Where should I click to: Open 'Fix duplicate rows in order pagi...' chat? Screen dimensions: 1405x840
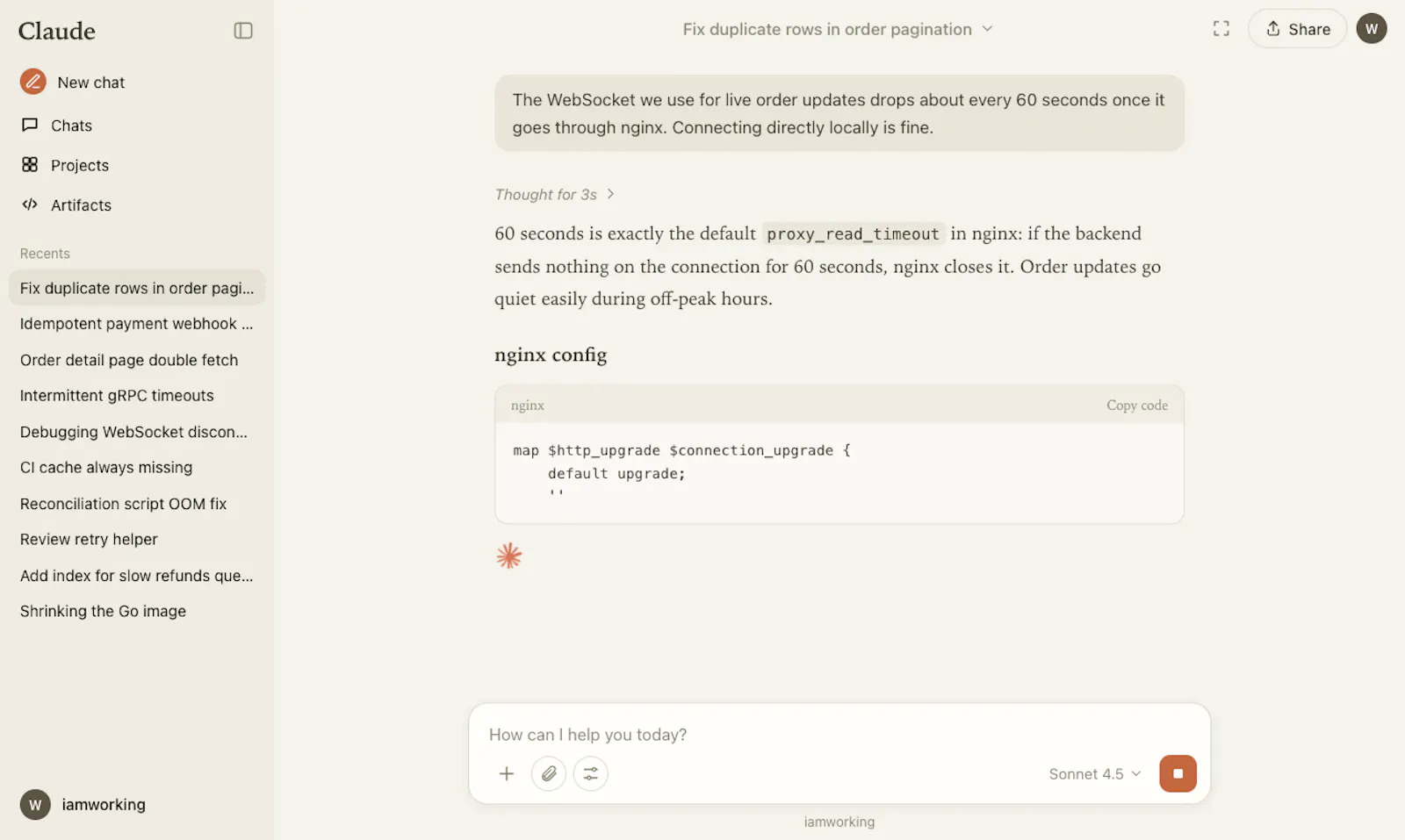pyautogui.click(x=137, y=288)
